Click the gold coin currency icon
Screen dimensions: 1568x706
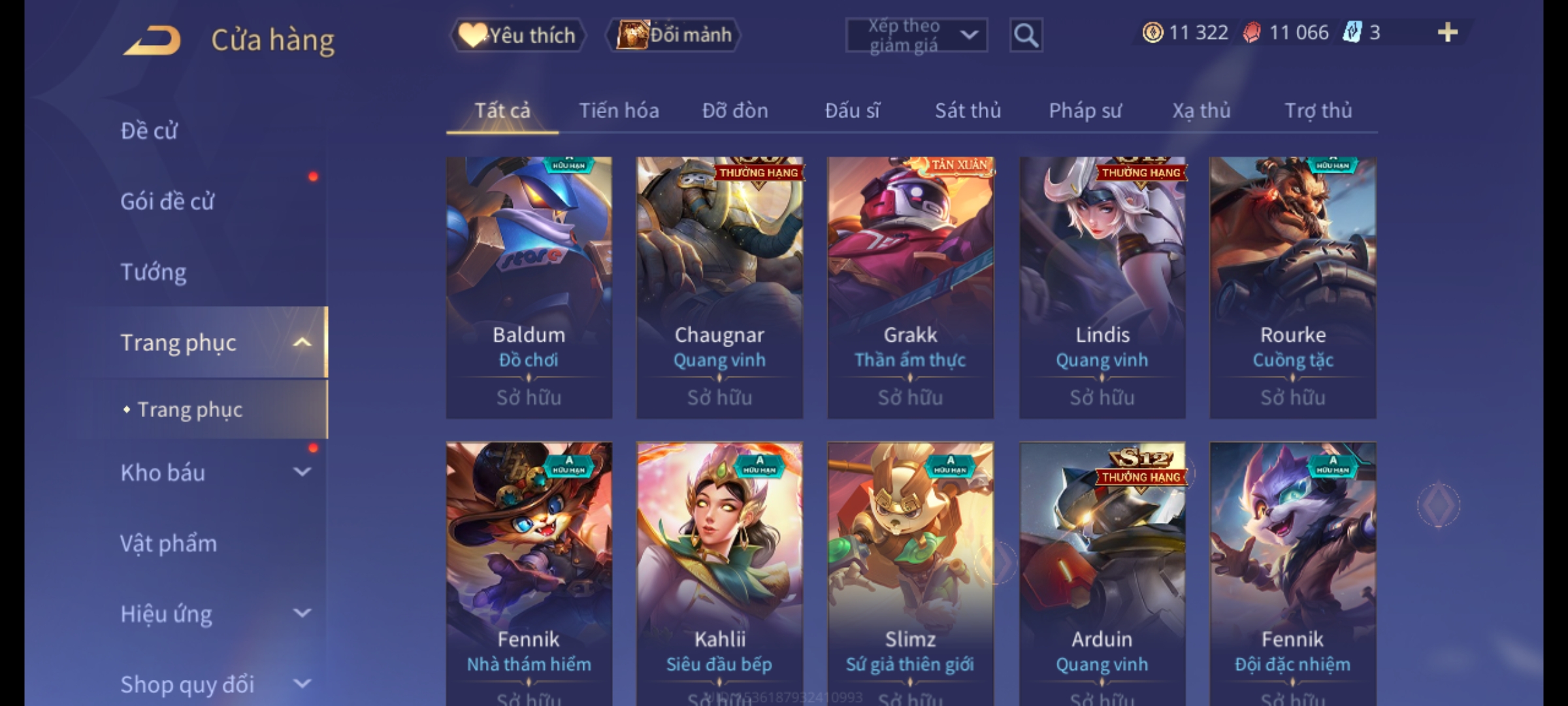[x=1152, y=32]
